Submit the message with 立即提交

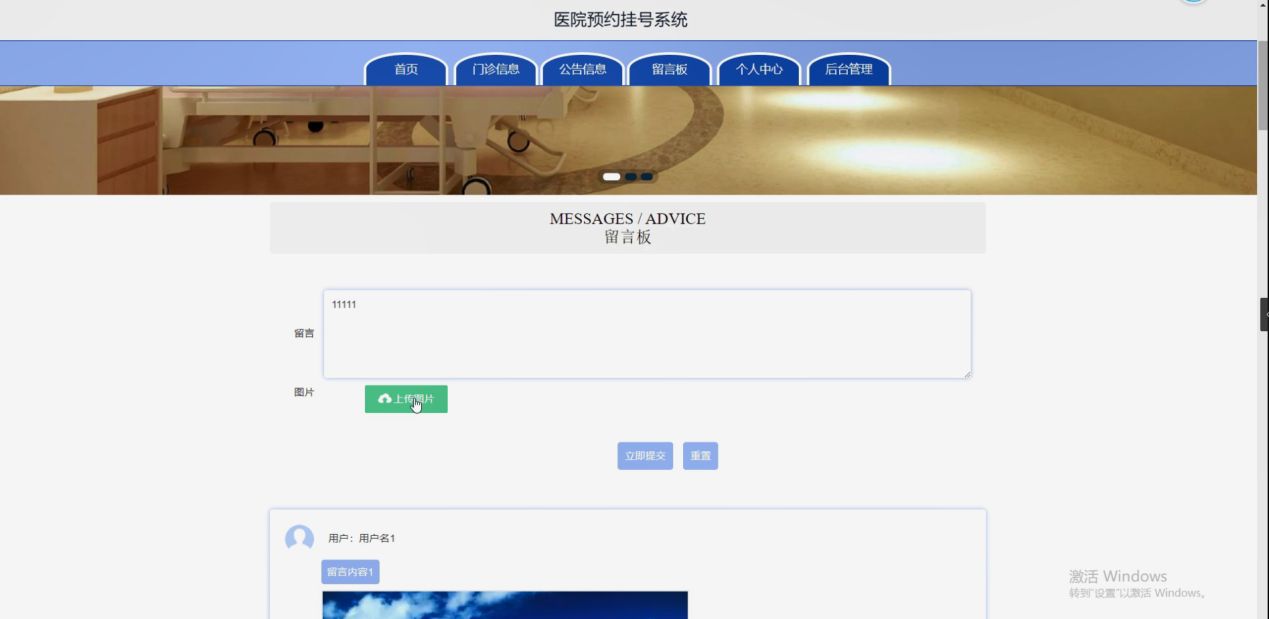pyautogui.click(x=645, y=456)
